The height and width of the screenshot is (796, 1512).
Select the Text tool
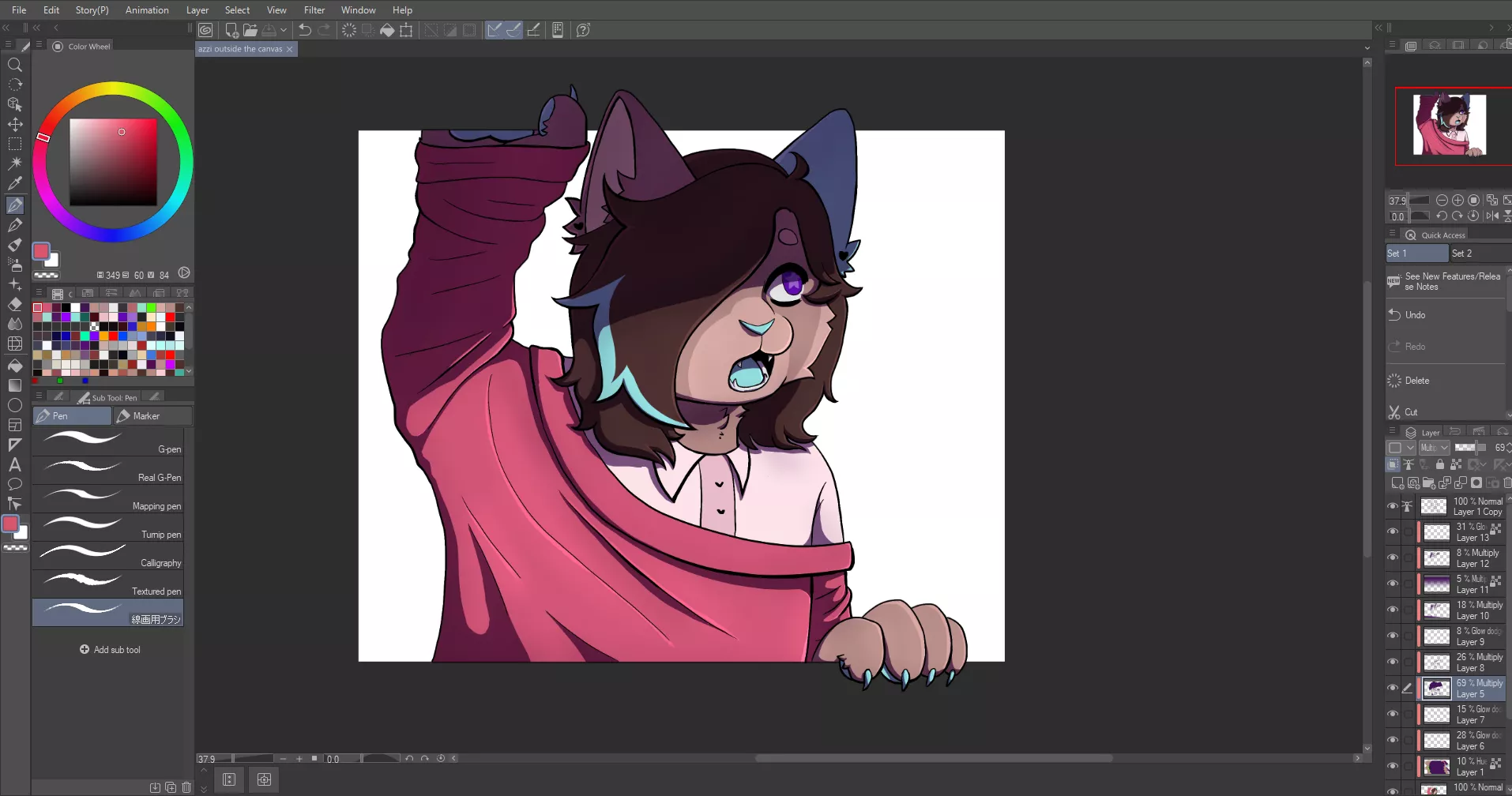[x=15, y=464]
